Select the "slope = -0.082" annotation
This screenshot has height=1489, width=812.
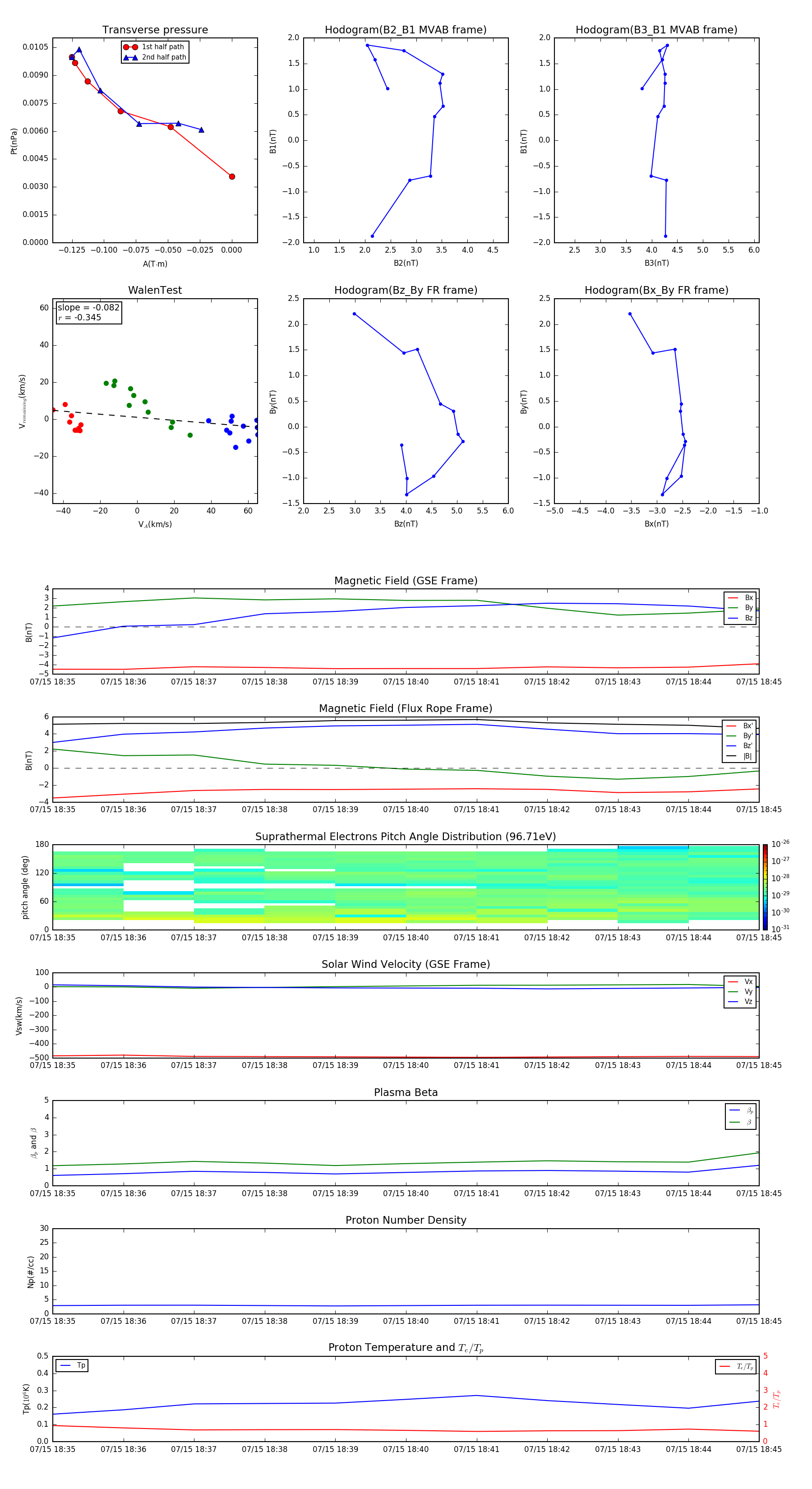88,308
